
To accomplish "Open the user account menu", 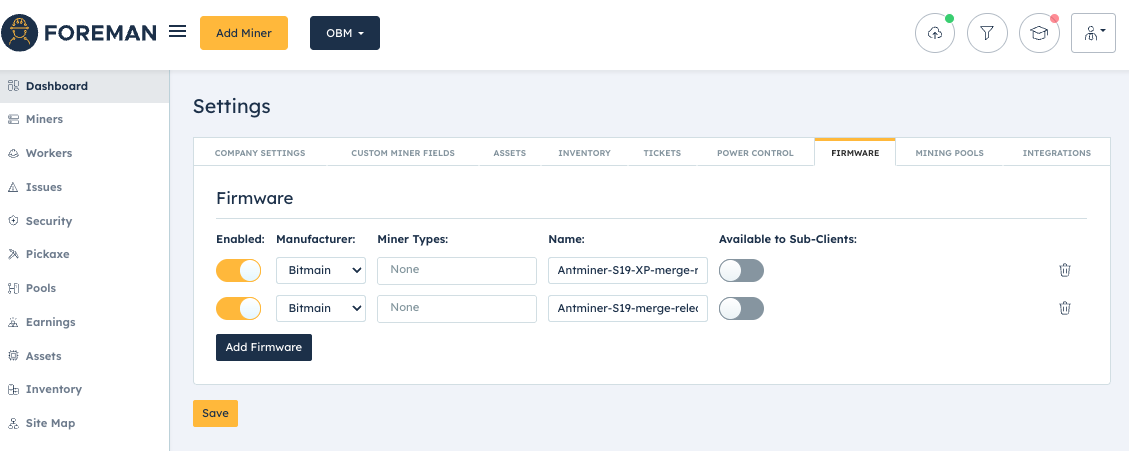I will pyautogui.click(x=1093, y=33).
